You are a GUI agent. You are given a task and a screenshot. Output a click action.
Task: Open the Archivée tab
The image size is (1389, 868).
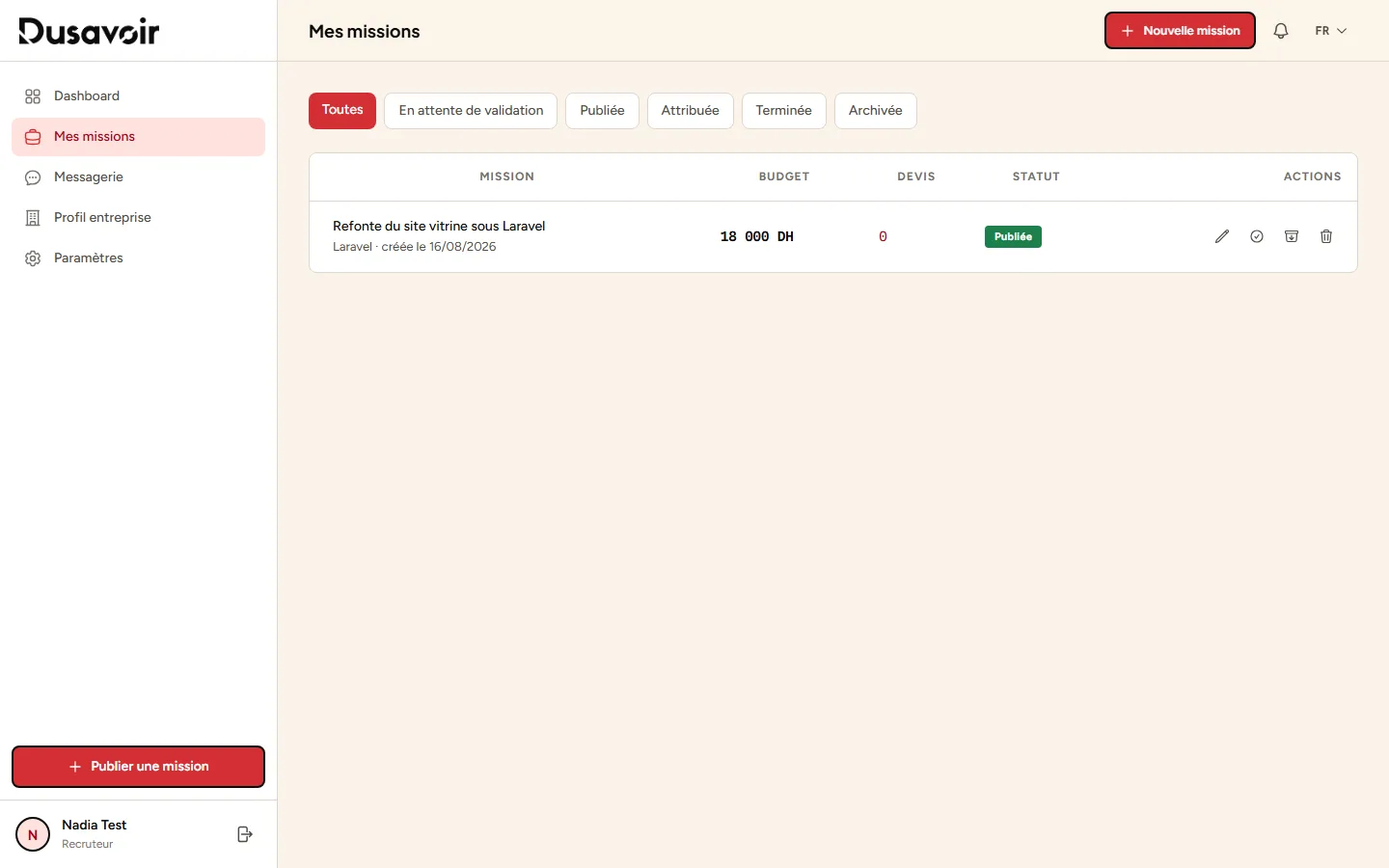875,111
